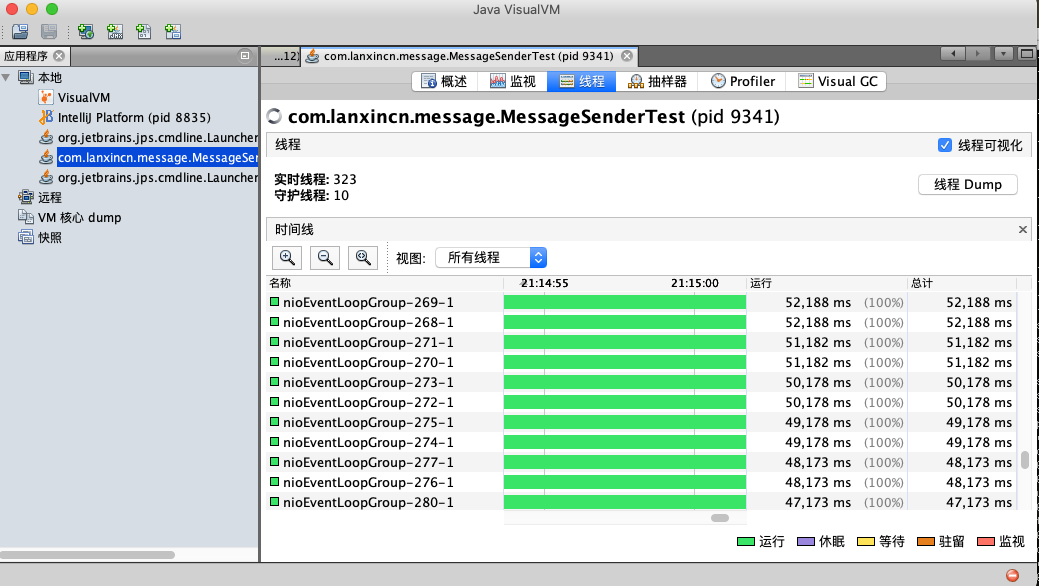Select IntelliJ Platform (pid 8835) entry
Screen dimensions: 1039x586
(134, 117)
